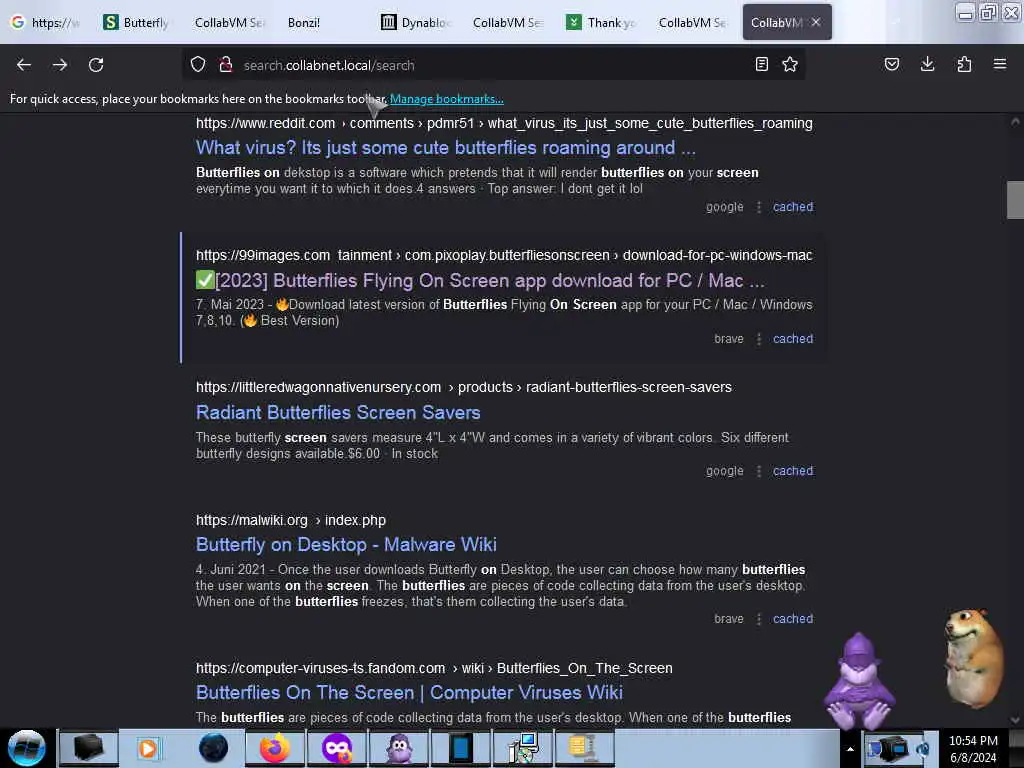Reload the current page

[96, 65]
